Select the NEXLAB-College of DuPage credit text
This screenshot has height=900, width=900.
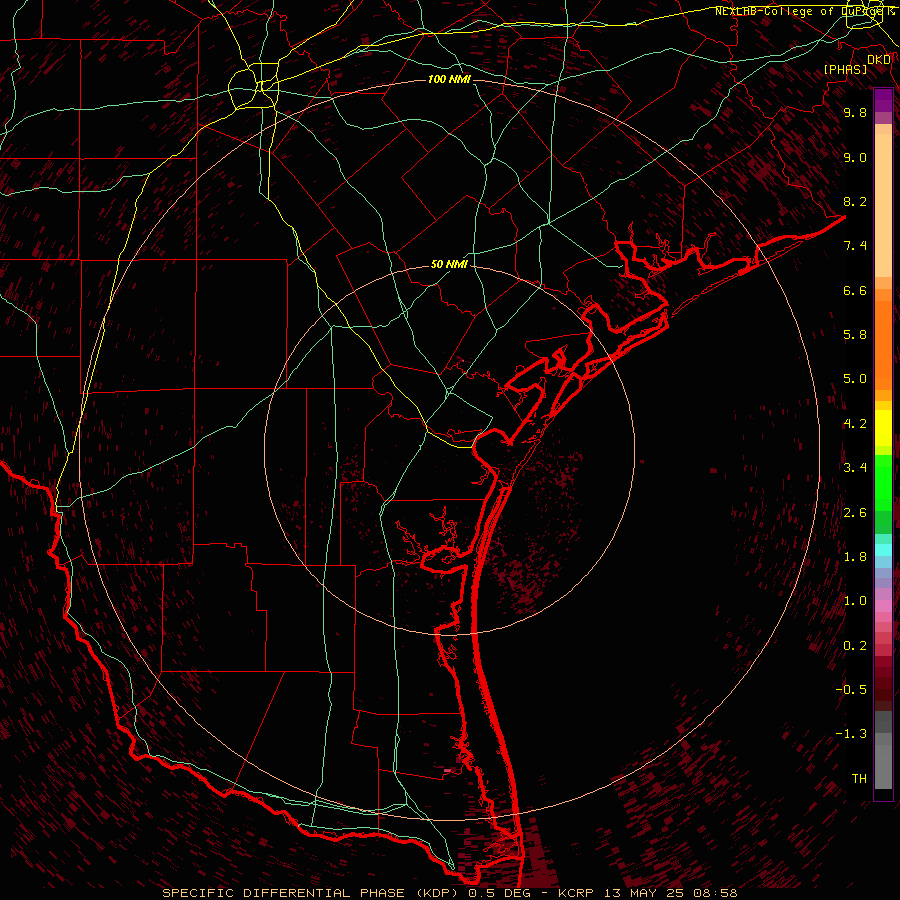pyautogui.click(x=803, y=11)
